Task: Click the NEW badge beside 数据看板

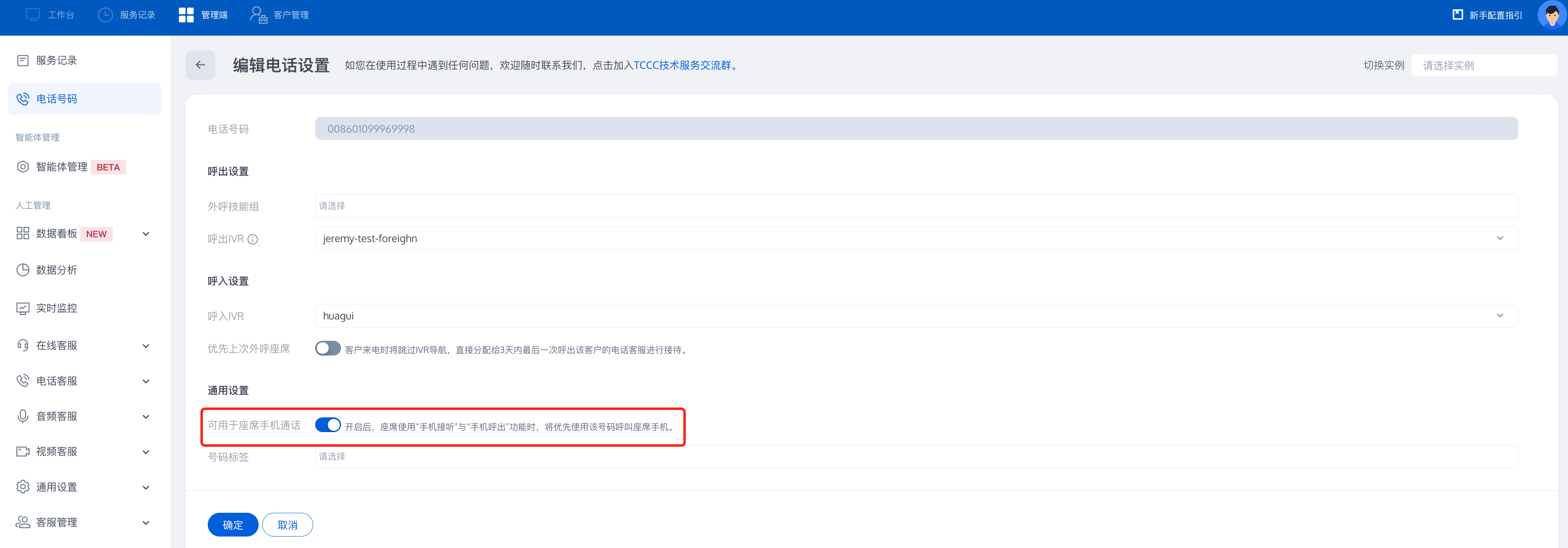Action: click(96, 234)
